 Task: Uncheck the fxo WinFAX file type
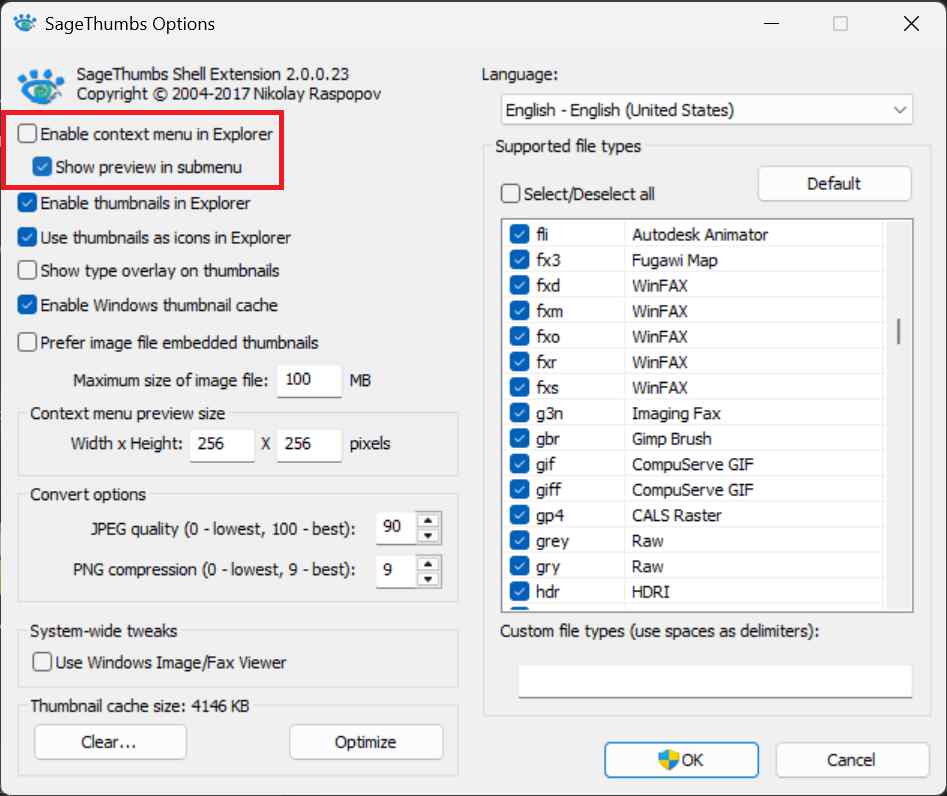[x=519, y=336]
